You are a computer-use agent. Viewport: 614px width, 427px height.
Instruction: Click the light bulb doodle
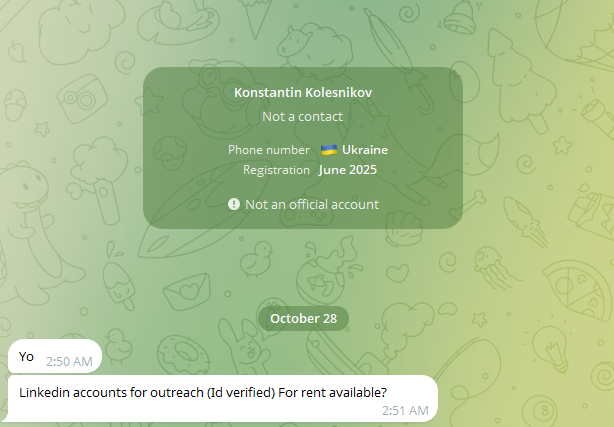553,349
